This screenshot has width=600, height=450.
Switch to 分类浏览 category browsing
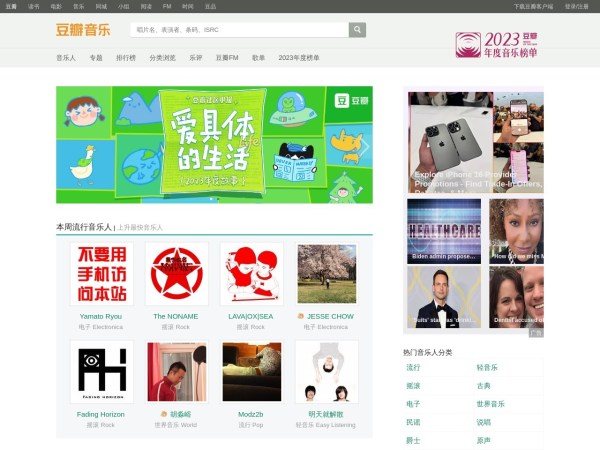(162, 58)
